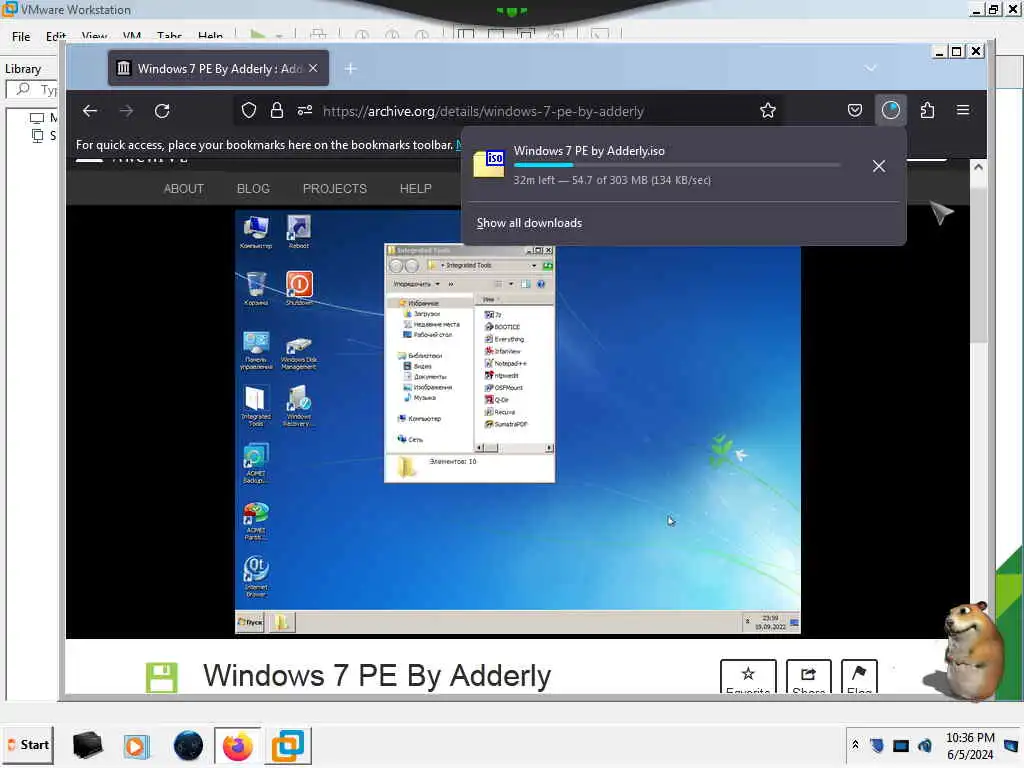The width and height of the screenshot is (1024, 768).
Task: Click the Share button on archive page
Action: coord(808,677)
